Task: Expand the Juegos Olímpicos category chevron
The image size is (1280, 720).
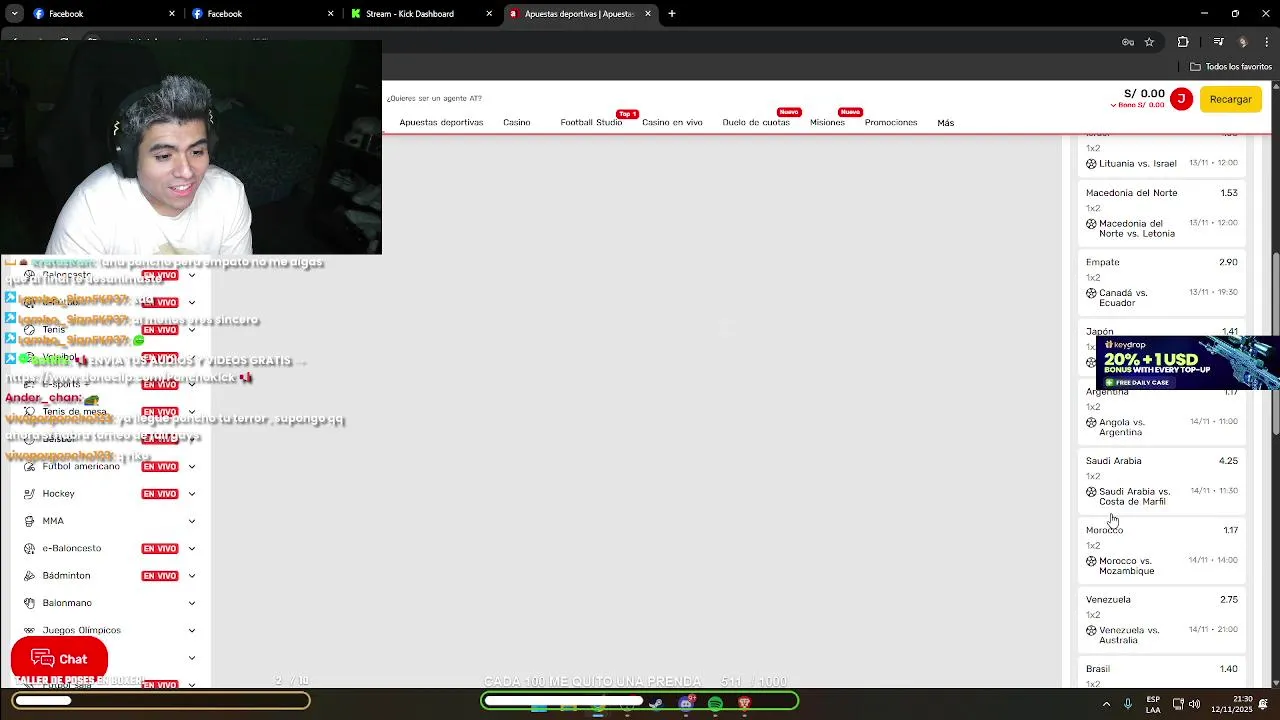Action: click(x=192, y=630)
